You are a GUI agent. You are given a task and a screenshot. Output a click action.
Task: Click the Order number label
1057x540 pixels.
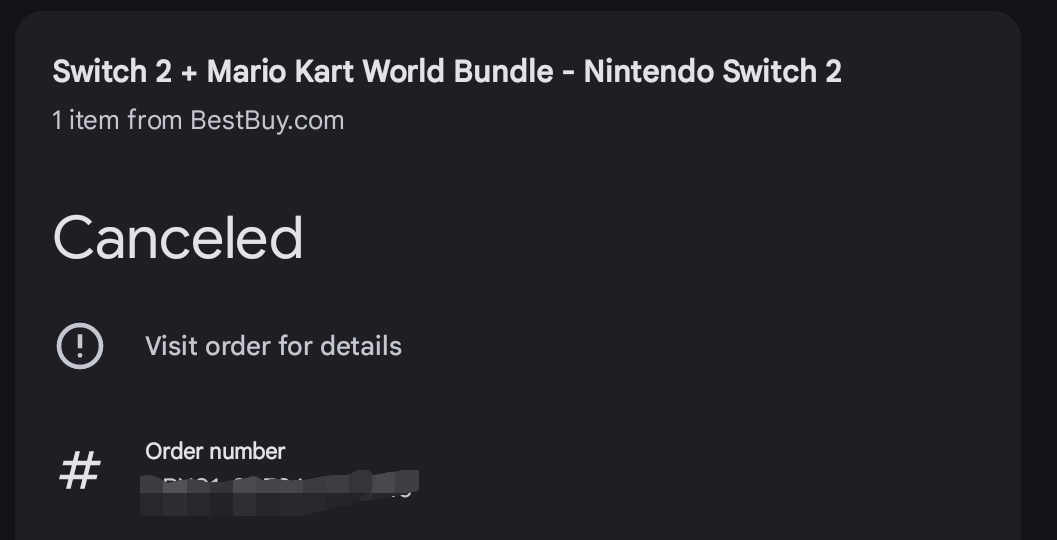tap(215, 451)
